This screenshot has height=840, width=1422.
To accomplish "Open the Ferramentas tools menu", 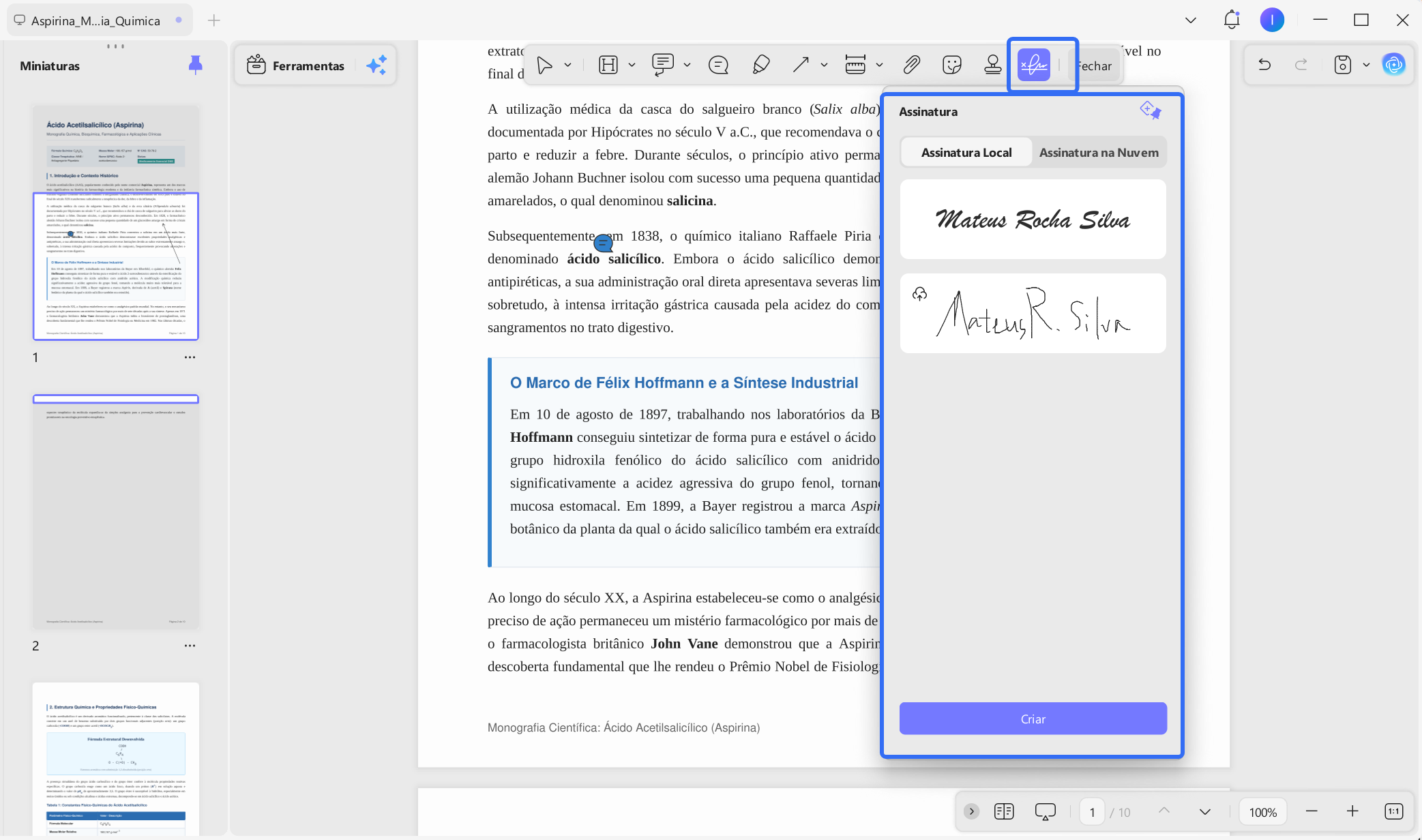I will (295, 66).
